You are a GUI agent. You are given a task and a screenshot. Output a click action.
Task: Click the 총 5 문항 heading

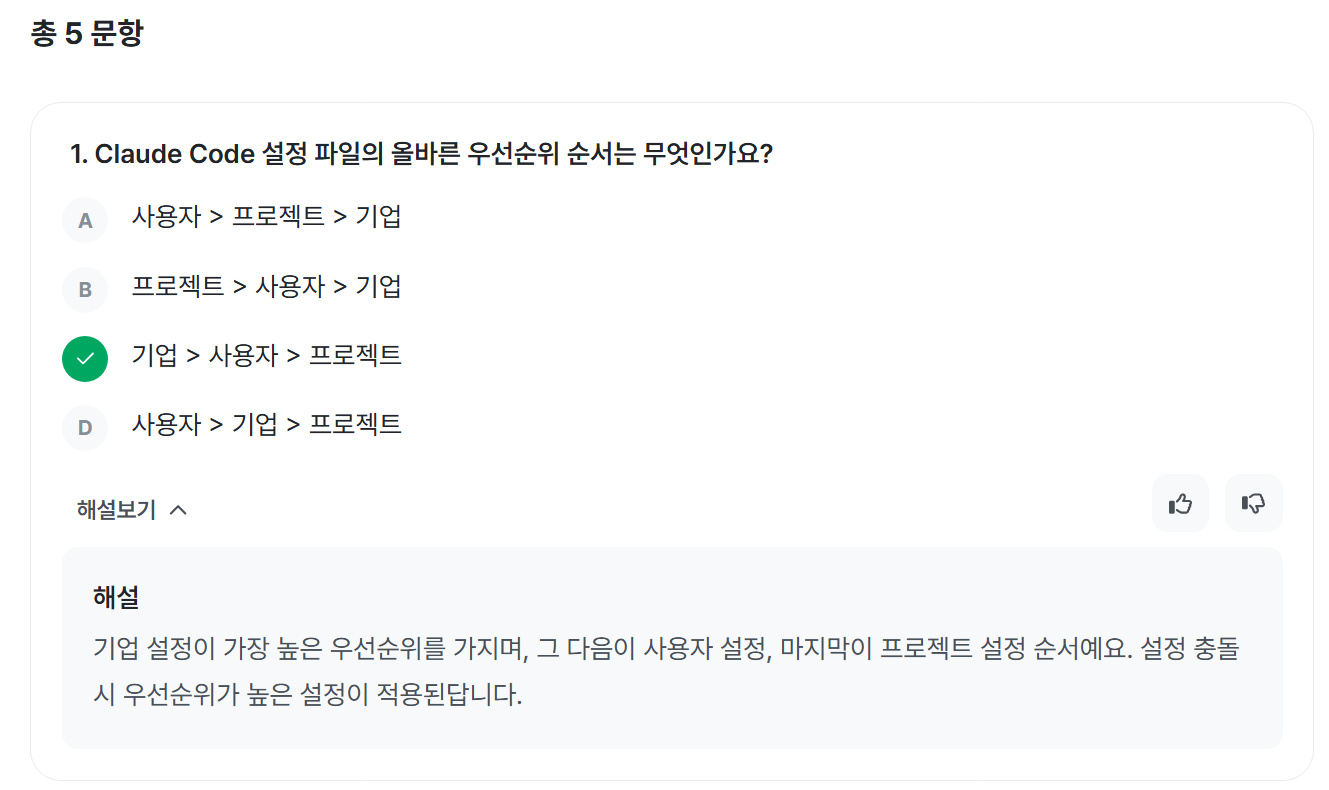pyautogui.click(x=87, y=34)
